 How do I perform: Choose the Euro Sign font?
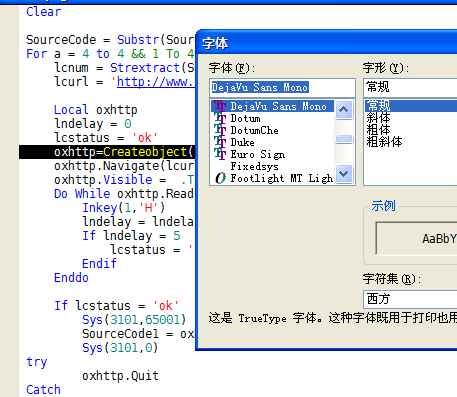pyautogui.click(x=258, y=154)
